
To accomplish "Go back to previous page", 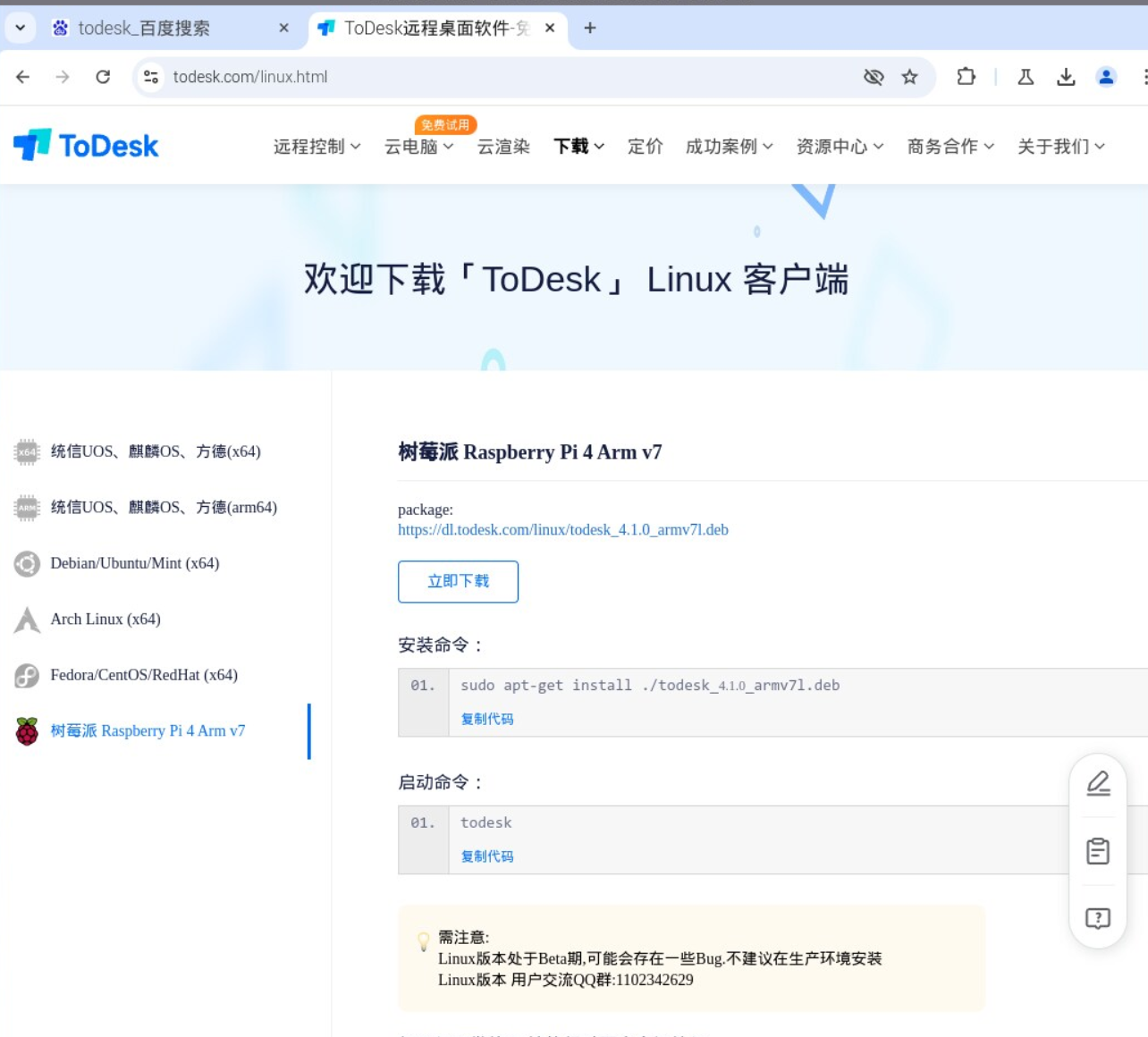I will point(23,77).
